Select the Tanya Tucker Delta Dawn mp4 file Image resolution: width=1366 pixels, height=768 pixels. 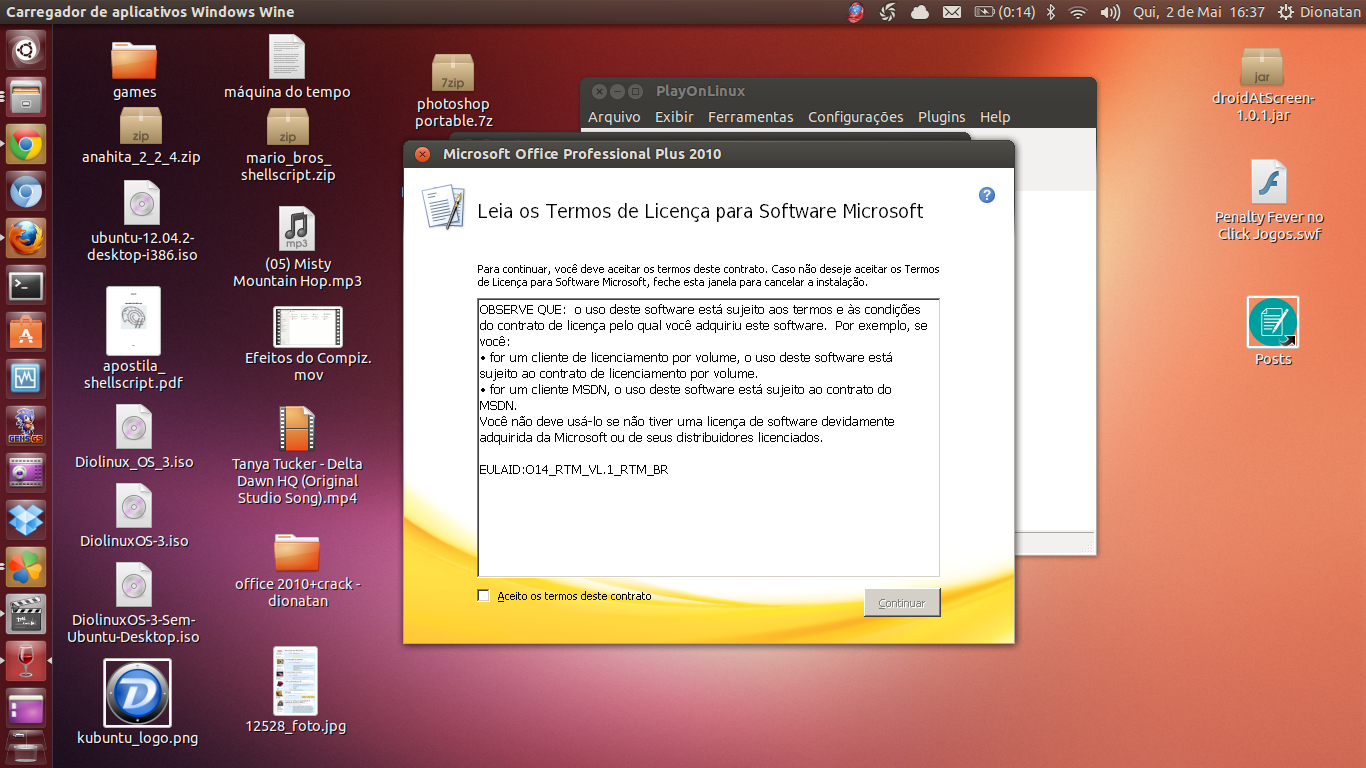[297, 456]
